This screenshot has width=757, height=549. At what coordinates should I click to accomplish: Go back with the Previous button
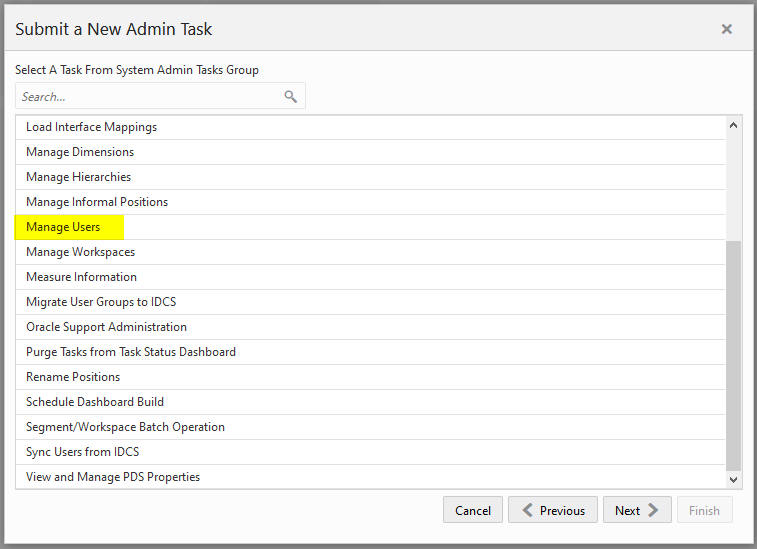tap(553, 510)
